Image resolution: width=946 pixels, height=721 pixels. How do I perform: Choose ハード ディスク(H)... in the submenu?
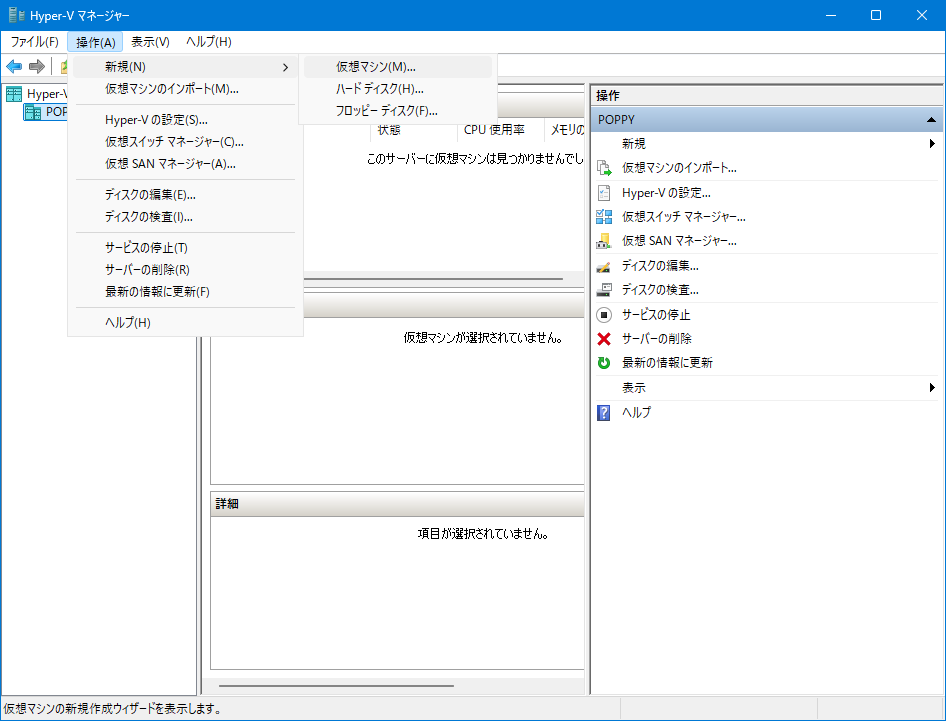tap(379, 89)
